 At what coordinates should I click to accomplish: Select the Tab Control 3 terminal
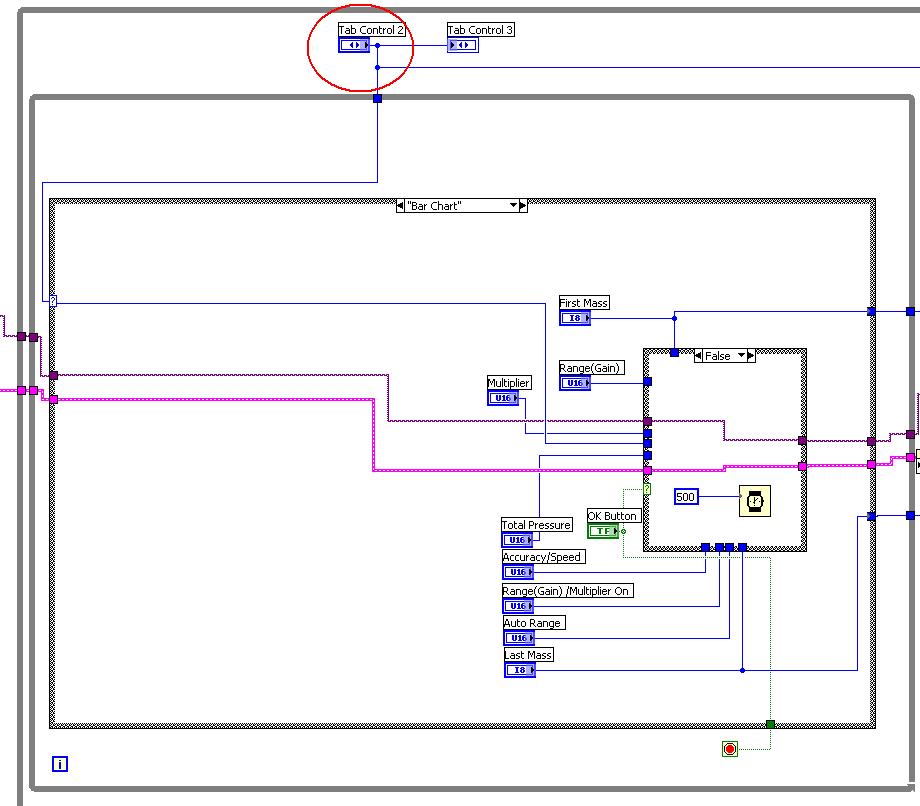(463, 45)
